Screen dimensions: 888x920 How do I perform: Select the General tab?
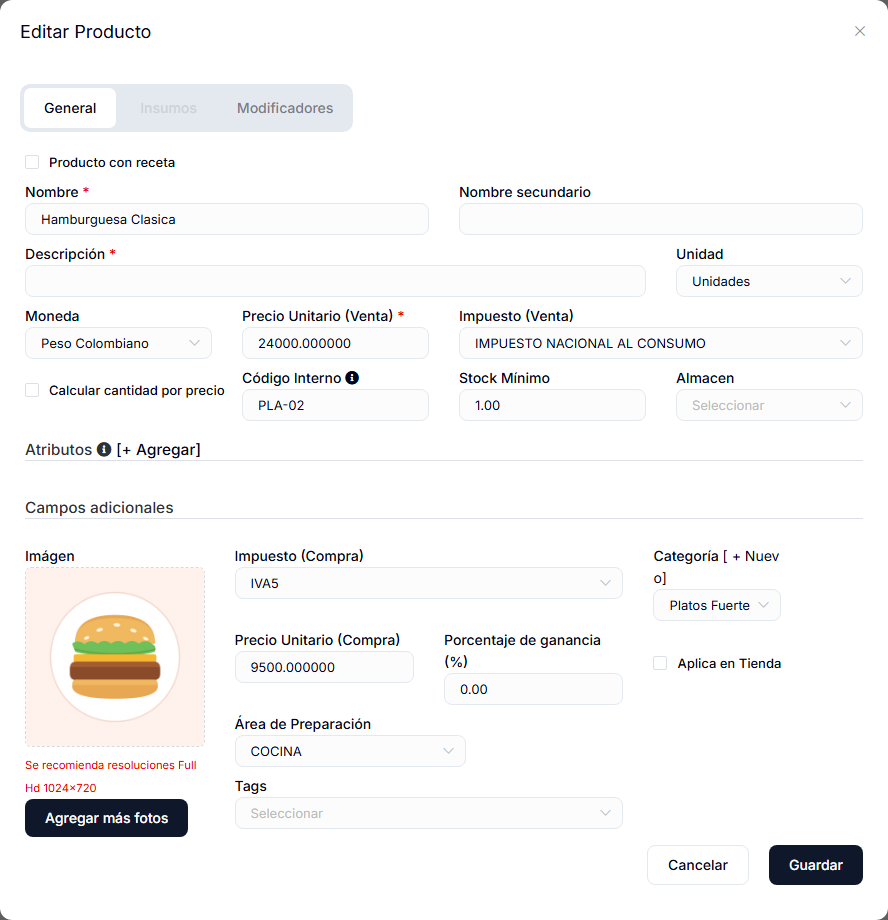[x=70, y=108]
